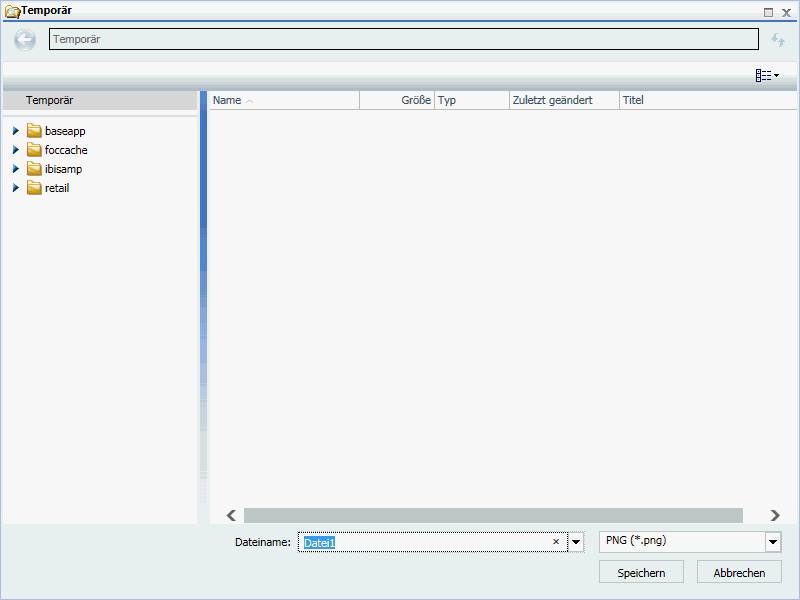The image size is (800, 600).
Task: Click the horizontal scrollbar track
Action: (493, 515)
